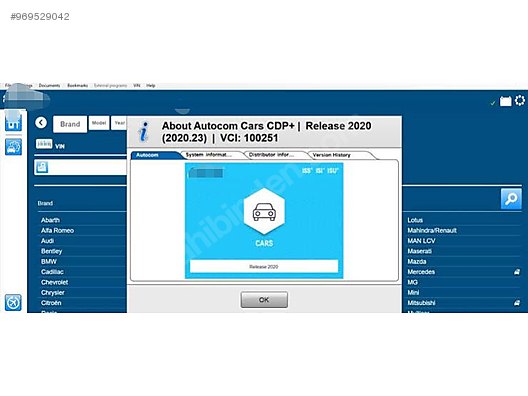528x396 pixels.
Task: Choose Maserati from brand list
Action: 420,251
